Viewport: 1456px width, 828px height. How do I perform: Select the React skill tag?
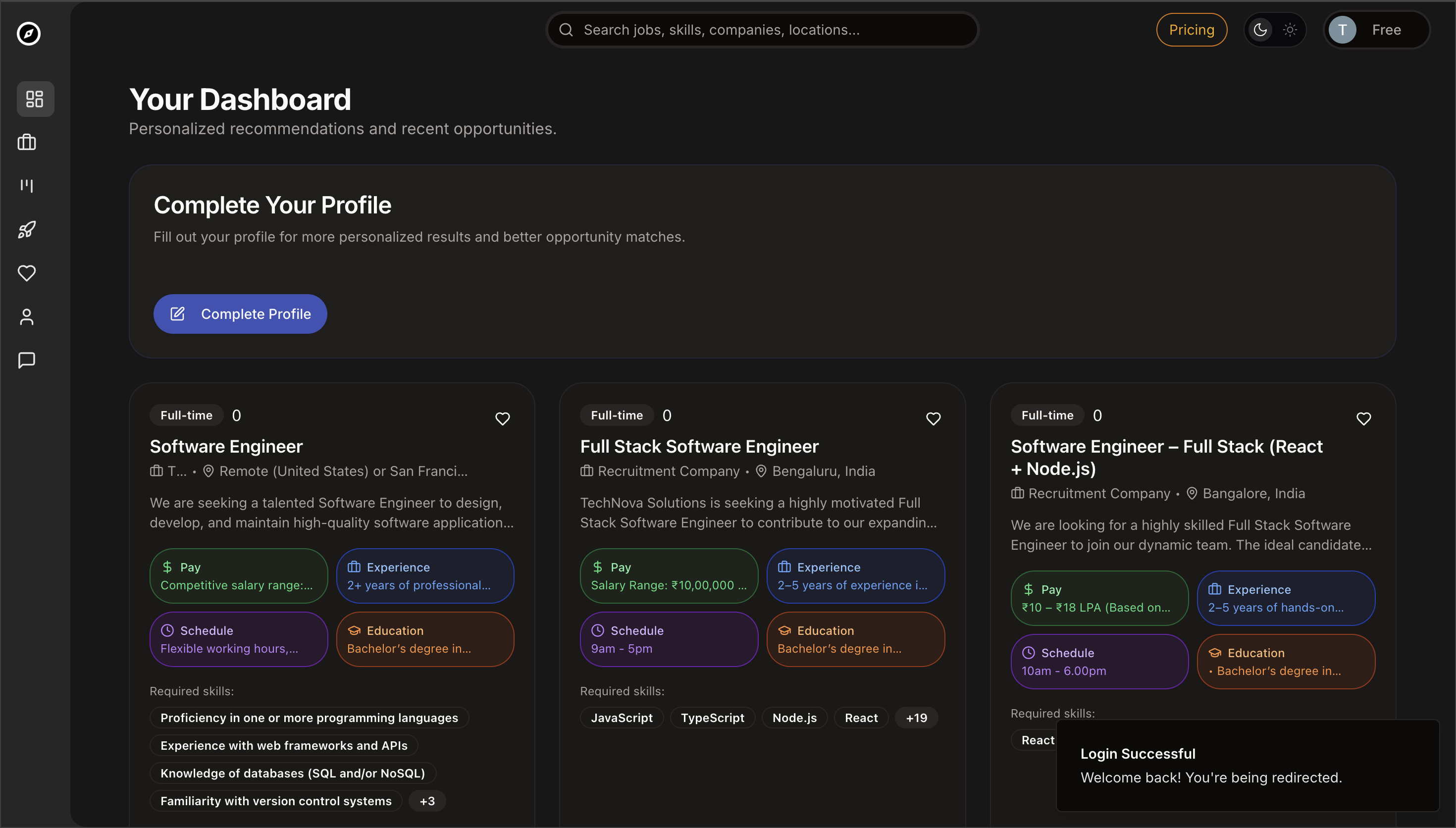(x=861, y=717)
